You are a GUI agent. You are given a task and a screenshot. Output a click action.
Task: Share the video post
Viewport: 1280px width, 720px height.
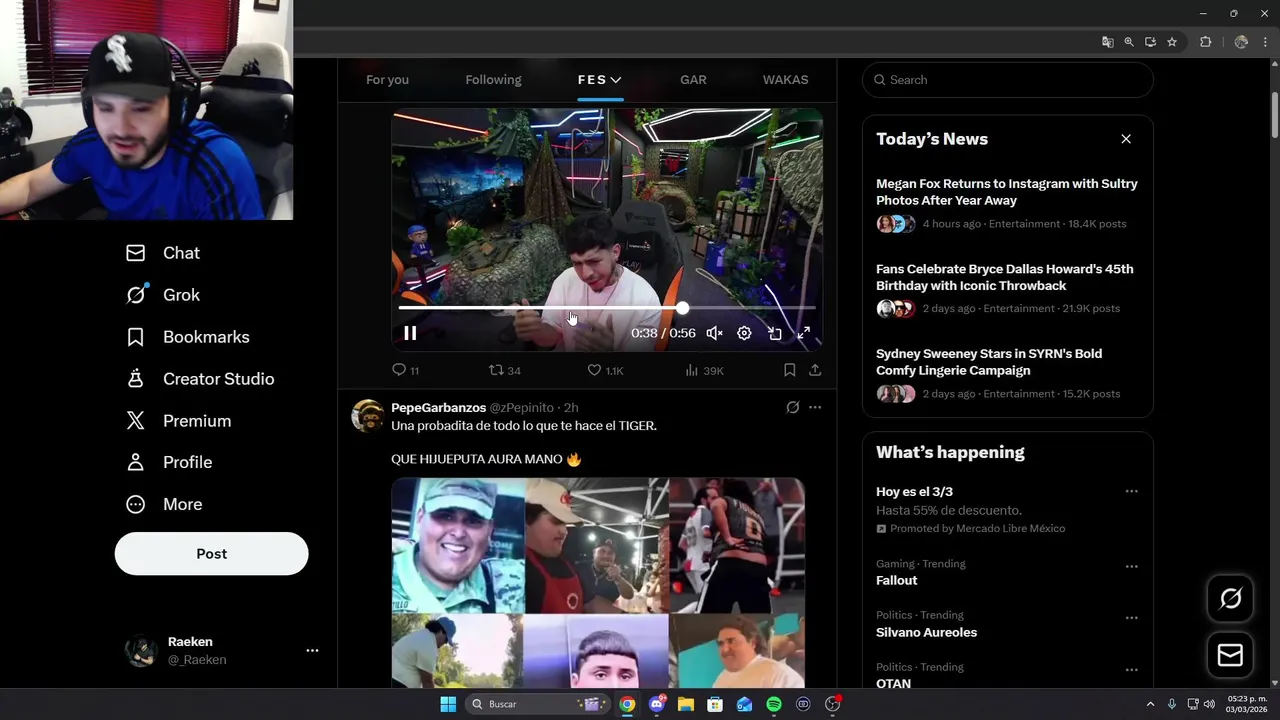[x=815, y=370]
